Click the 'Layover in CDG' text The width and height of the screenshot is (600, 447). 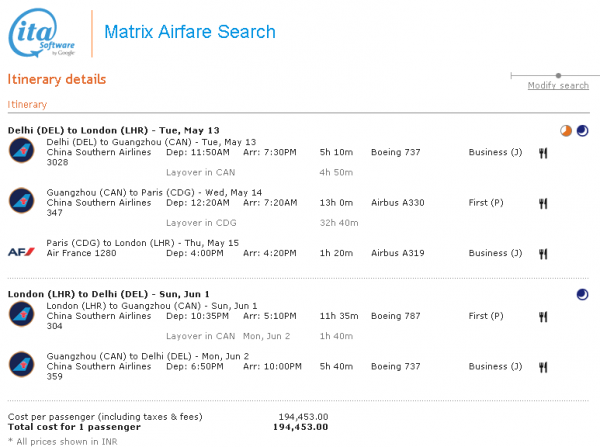201,223
